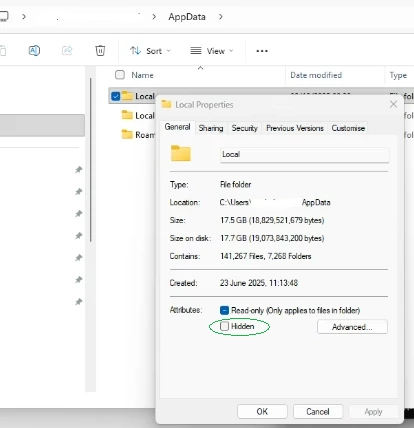Click the Roaming folder icon
This screenshot has width=414, height=428.
127,134
